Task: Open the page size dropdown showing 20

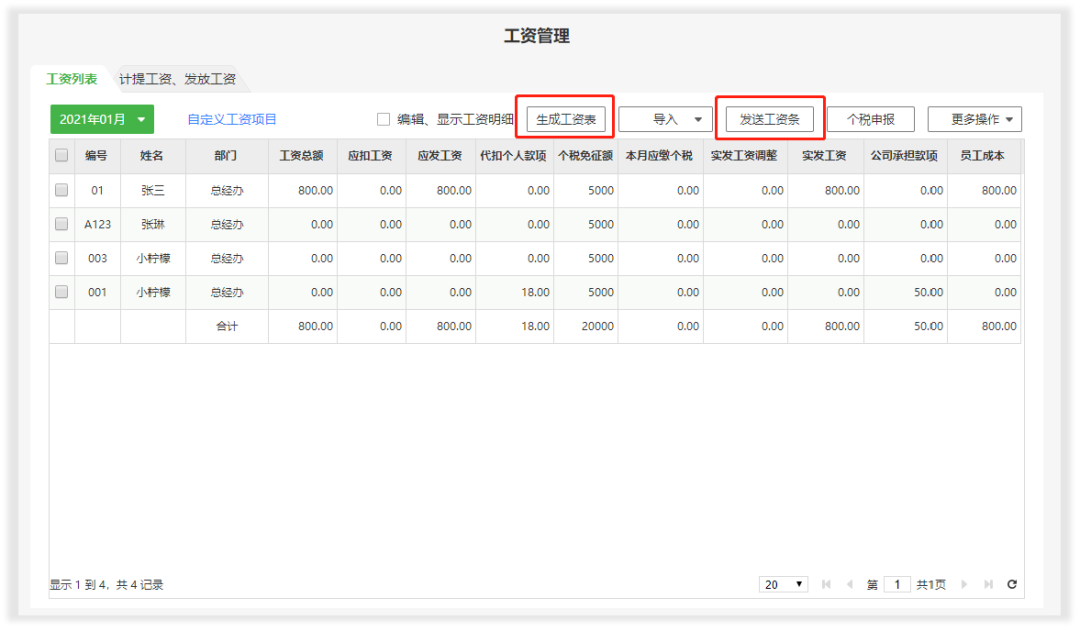Action: (x=783, y=584)
